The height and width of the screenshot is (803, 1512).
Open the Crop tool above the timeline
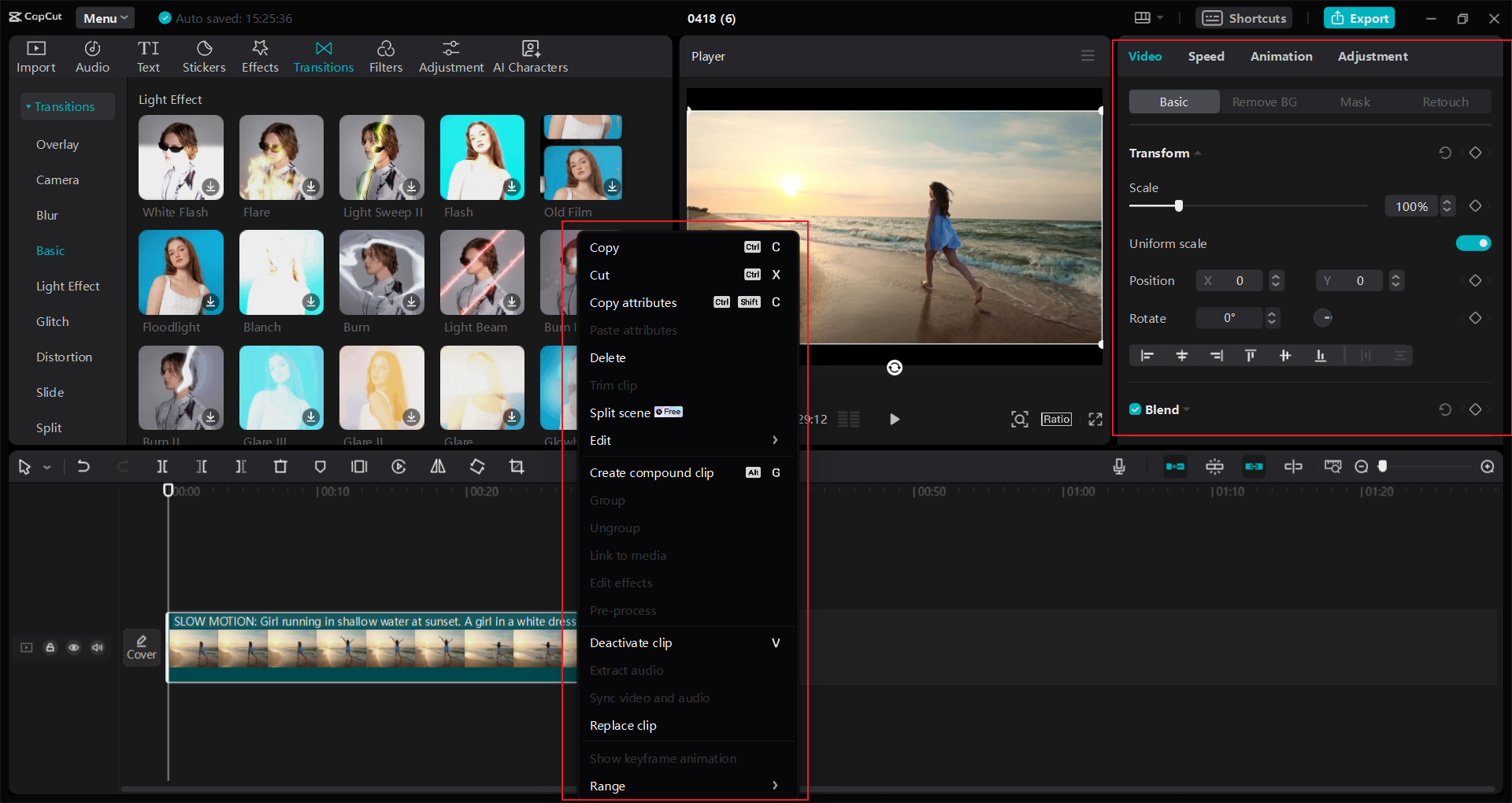point(517,466)
